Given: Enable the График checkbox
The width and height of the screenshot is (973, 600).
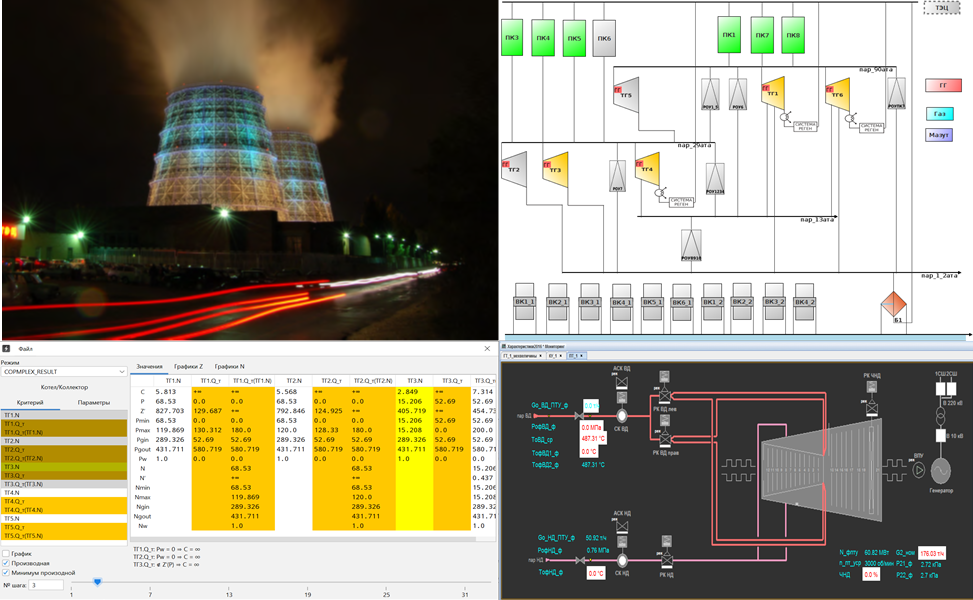Looking at the screenshot, I should coord(7,553).
